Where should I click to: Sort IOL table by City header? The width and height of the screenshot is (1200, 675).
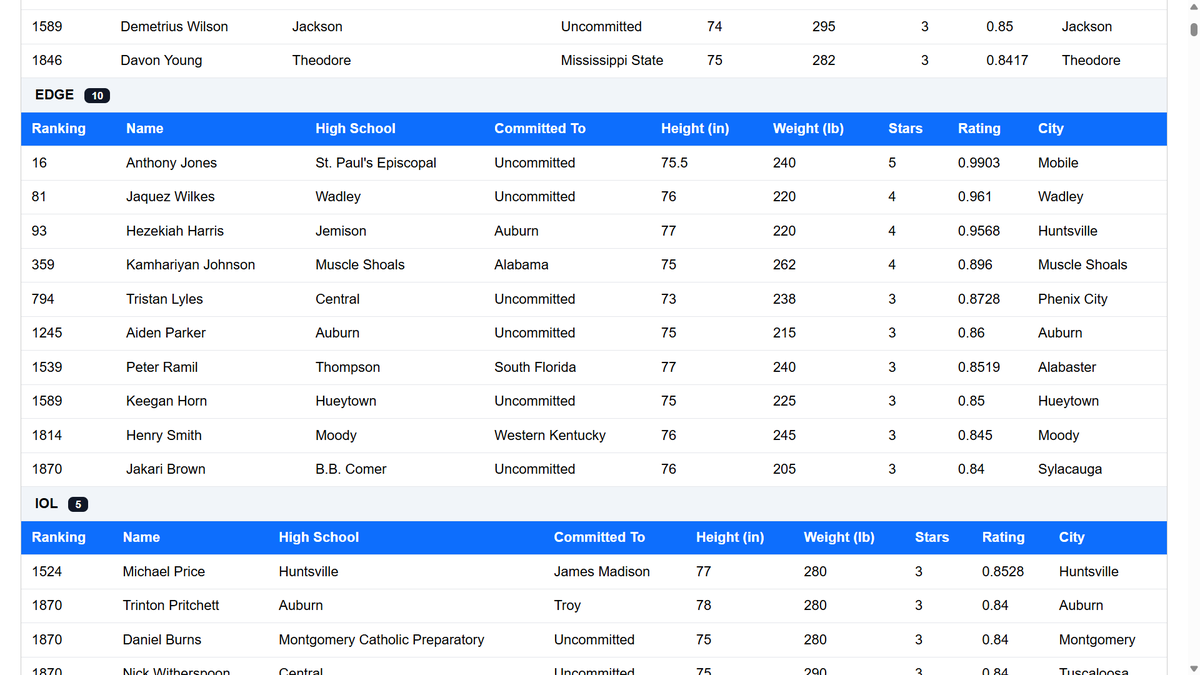1072,538
